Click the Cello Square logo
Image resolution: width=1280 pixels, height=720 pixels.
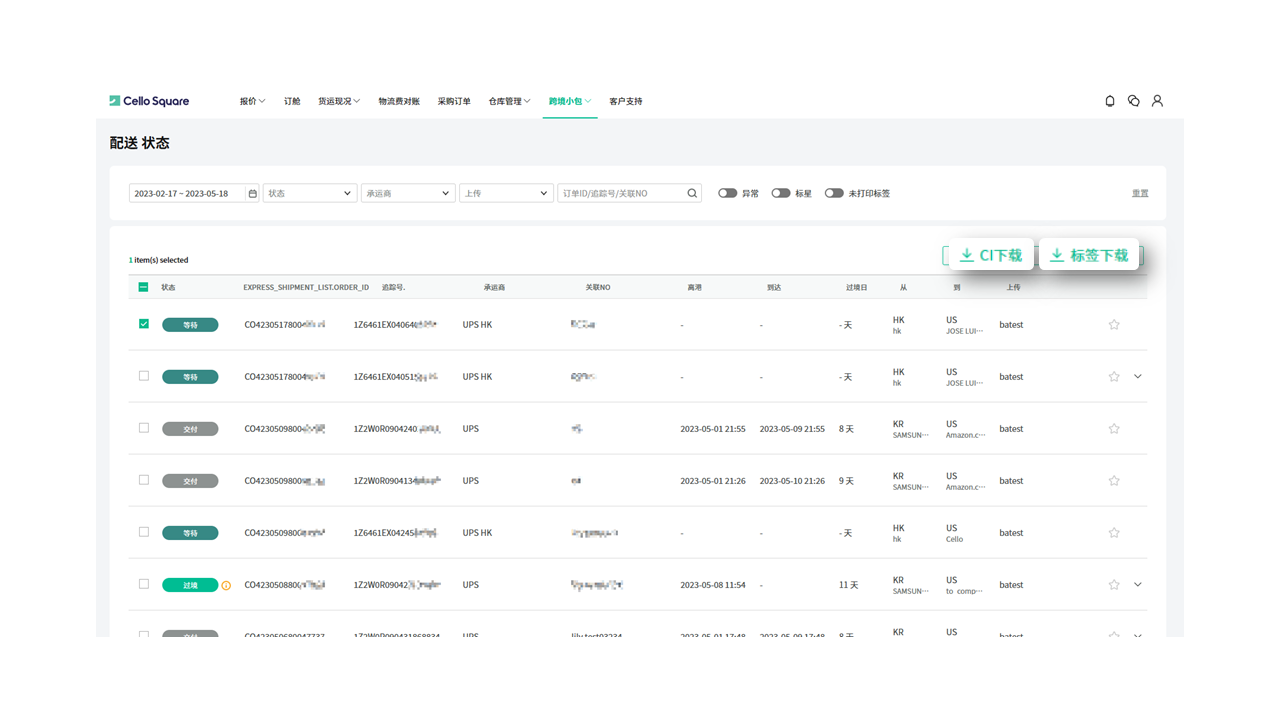coord(149,101)
